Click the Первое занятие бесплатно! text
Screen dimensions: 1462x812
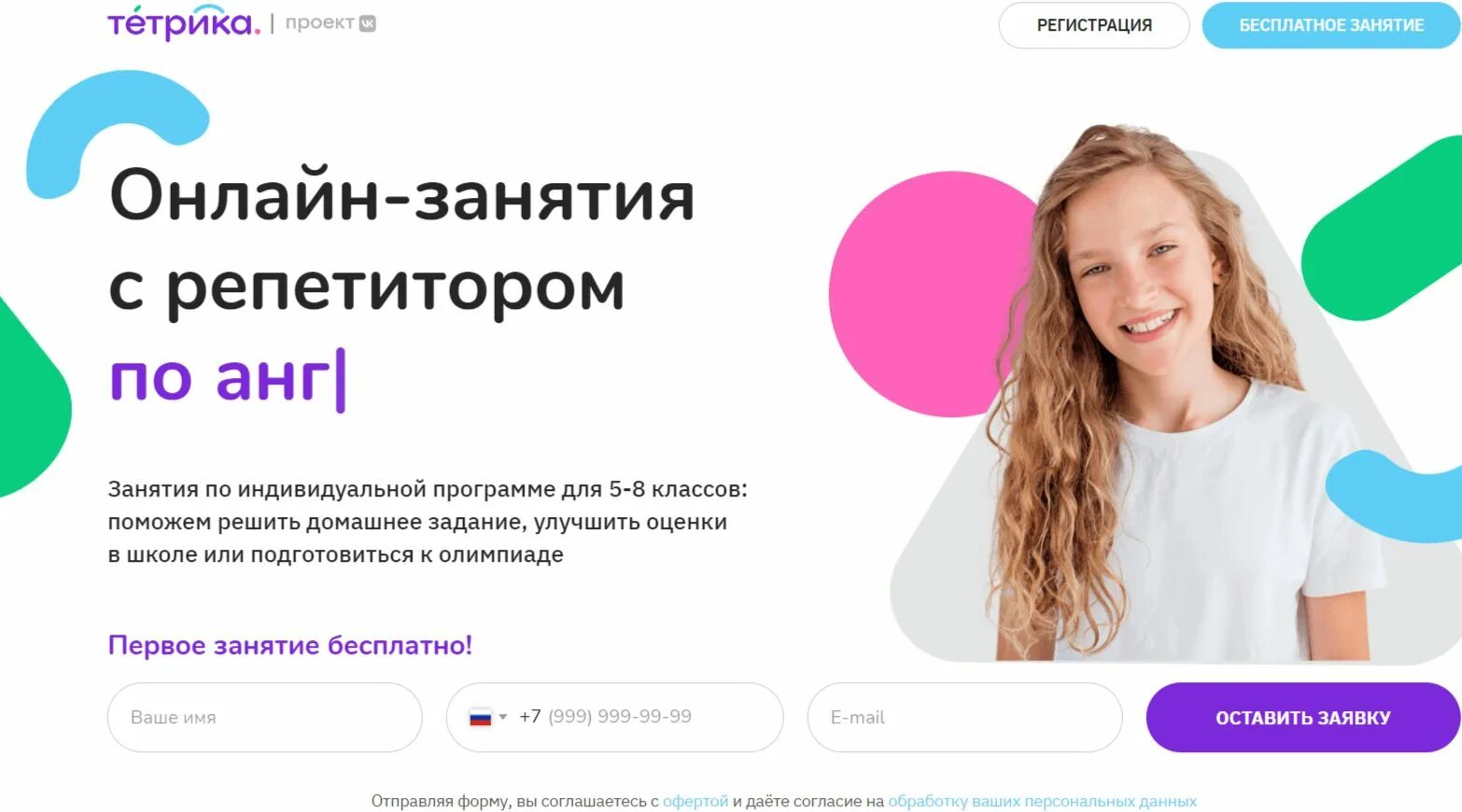[x=290, y=645]
